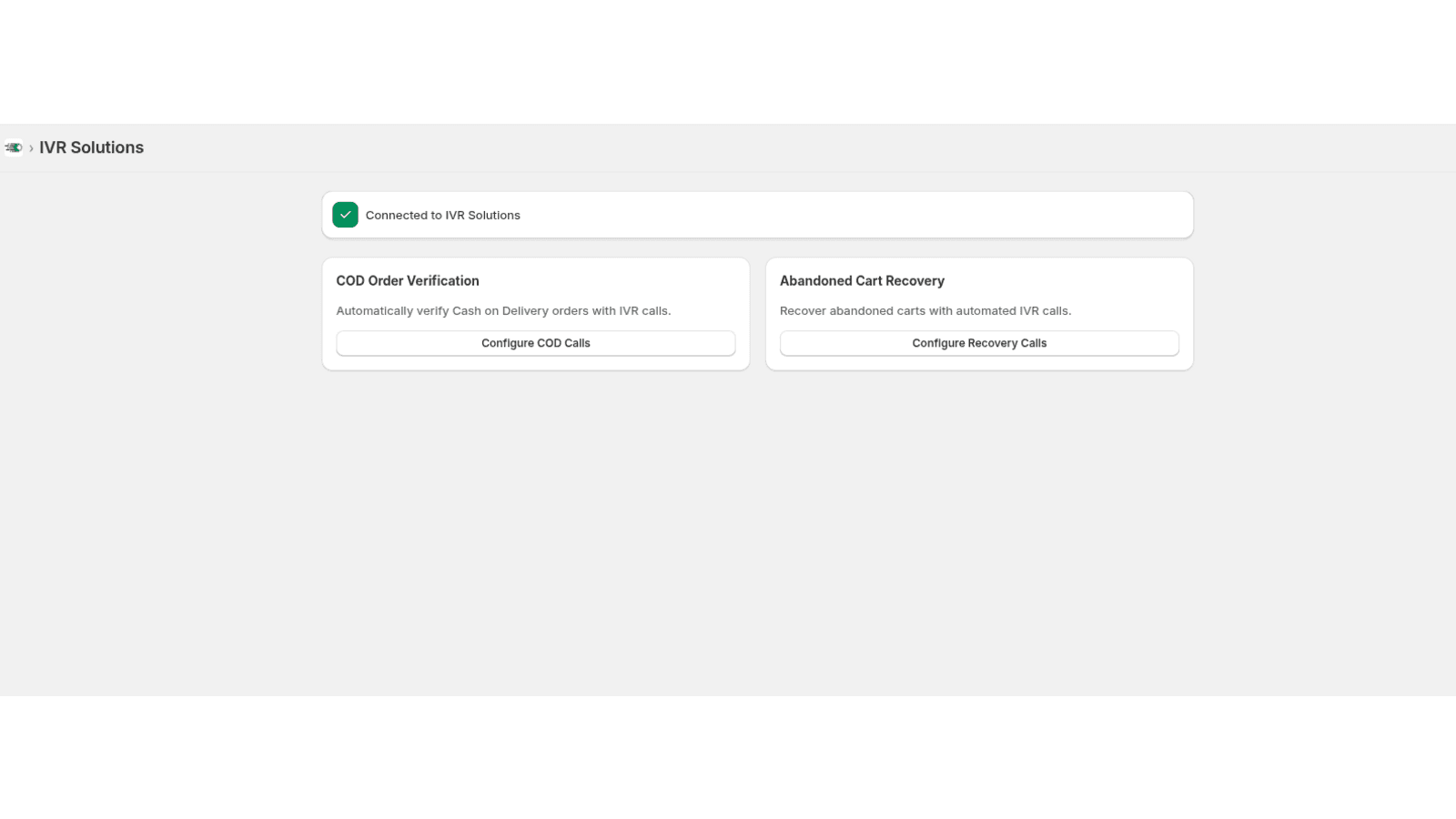Viewport: 1456px width, 819px height.
Task: Click the COD Order Verification card heading
Action: coord(407,280)
